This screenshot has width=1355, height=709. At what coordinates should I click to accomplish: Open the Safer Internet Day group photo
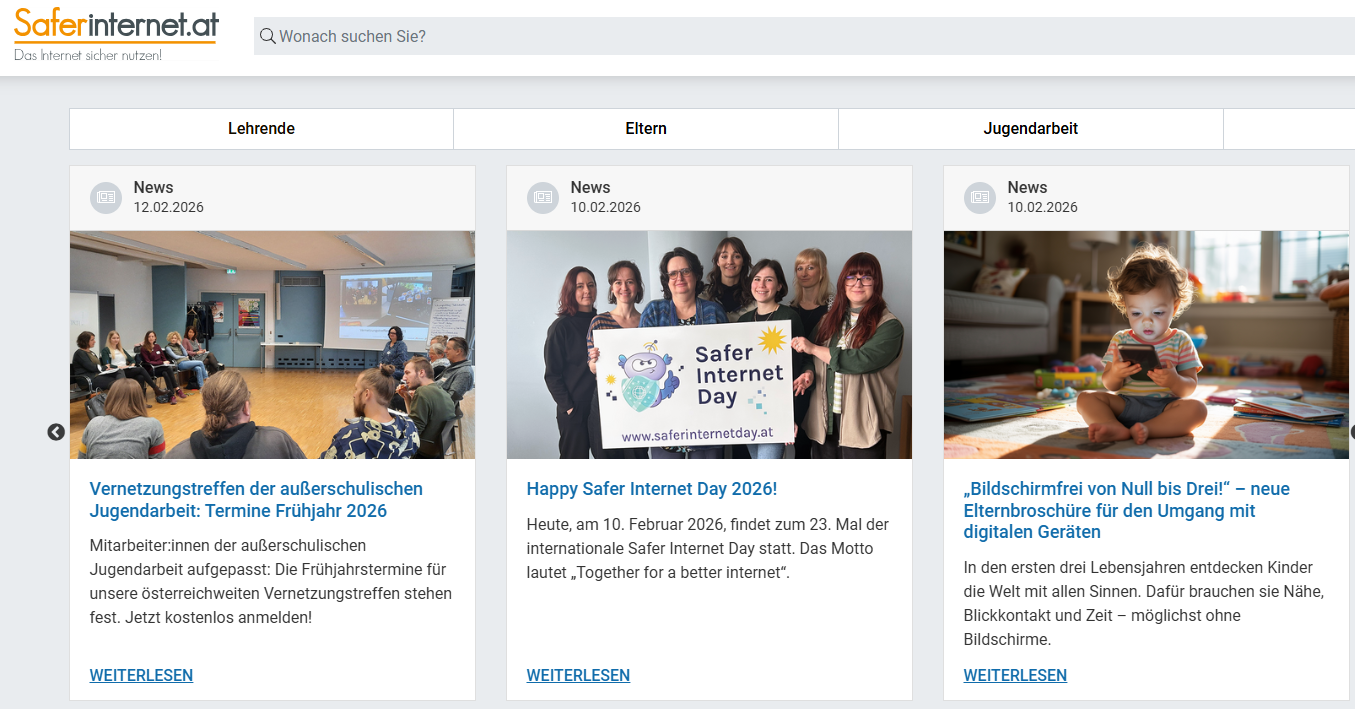pos(709,345)
